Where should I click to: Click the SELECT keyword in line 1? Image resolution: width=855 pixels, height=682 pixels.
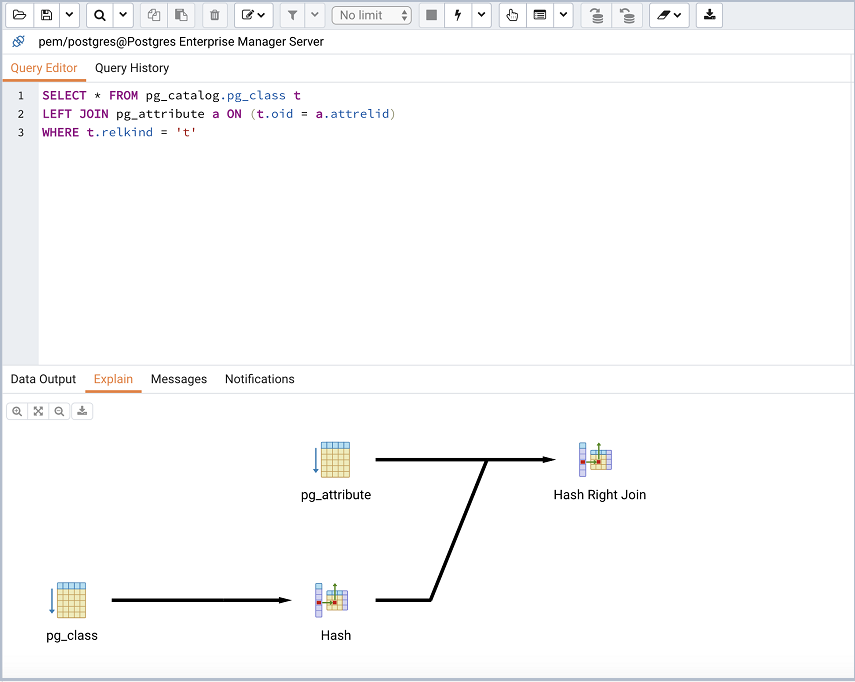point(64,95)
